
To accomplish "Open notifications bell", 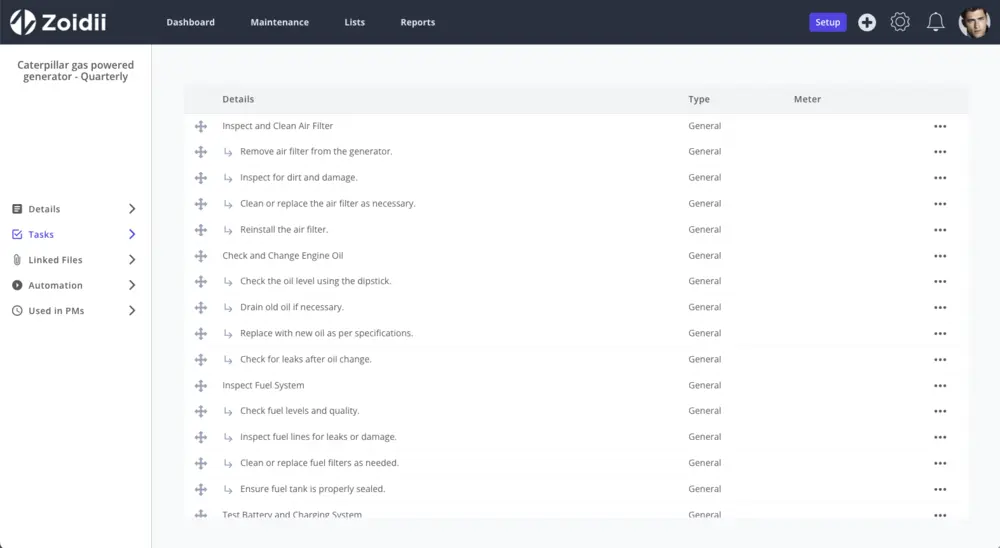I will (x=936, y=22).
